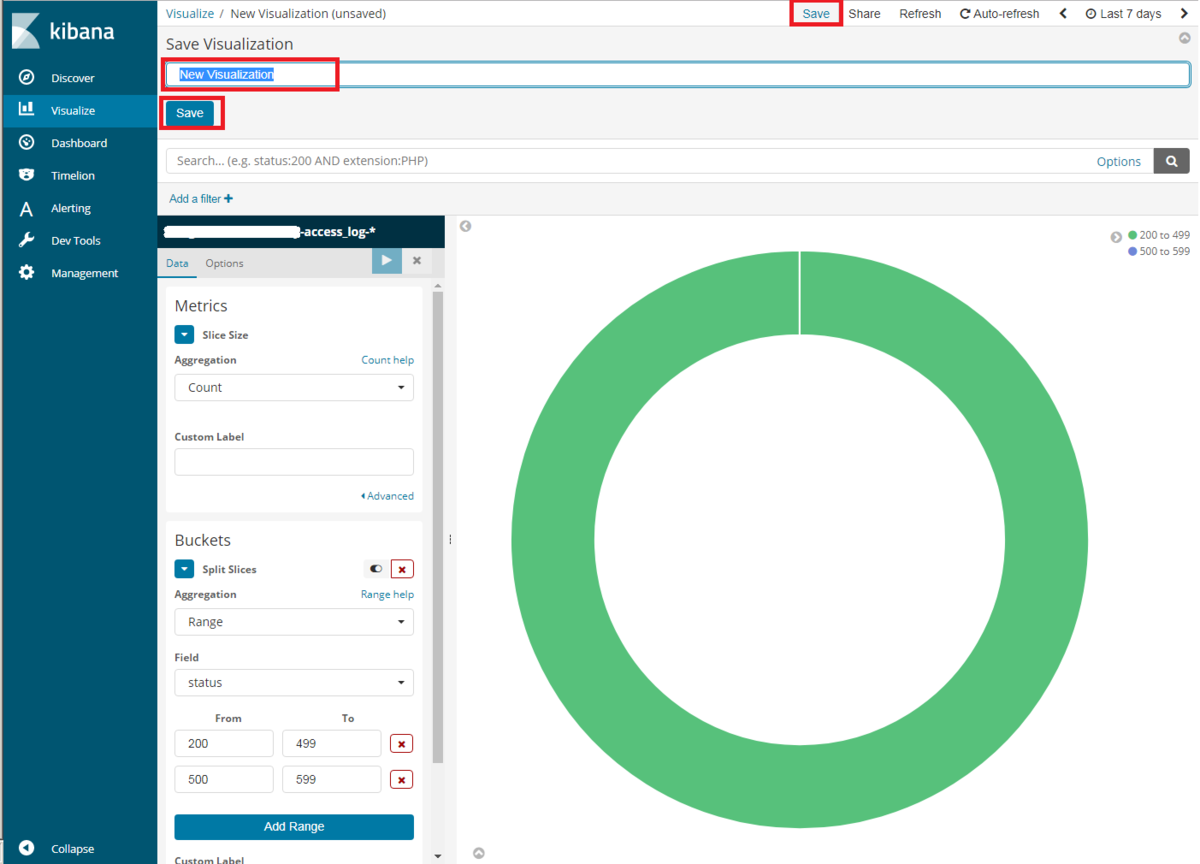The width and height of the screenshot is (1200, 864).
Task: Remove the 200 to 499 range
Action: [402, 745]
